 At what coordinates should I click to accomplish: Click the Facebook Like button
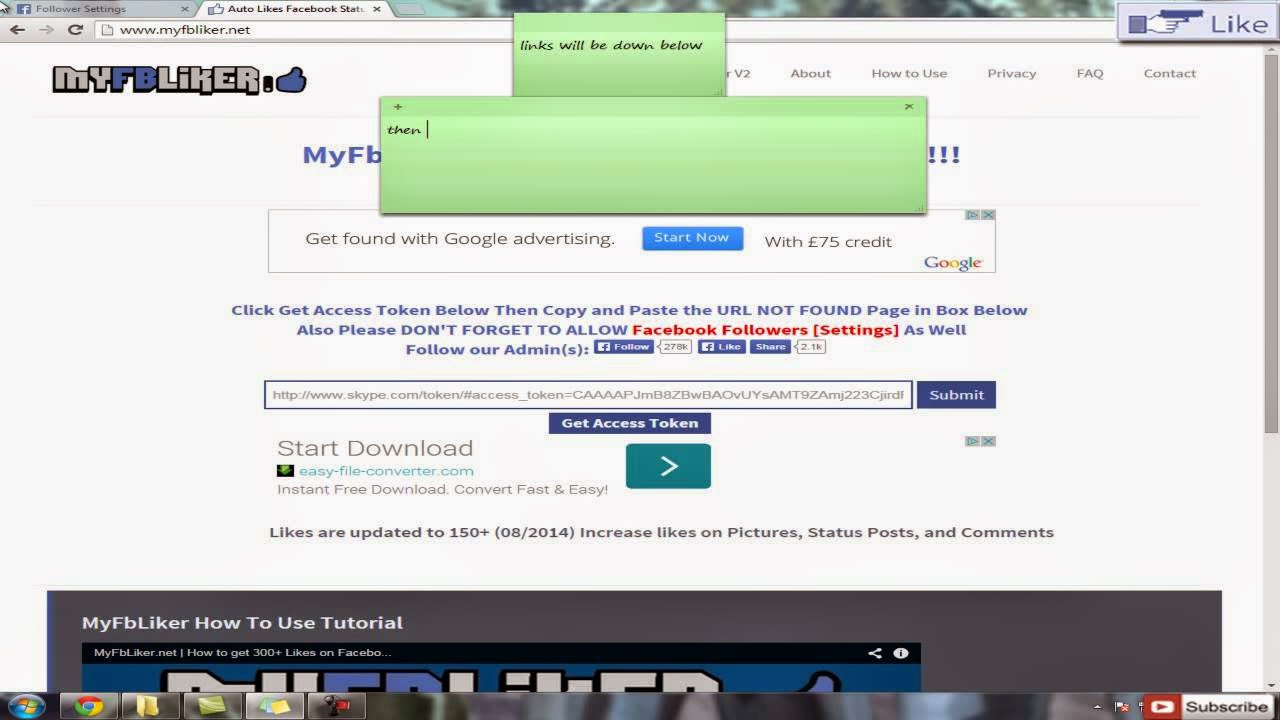click(x=721, y=347)
